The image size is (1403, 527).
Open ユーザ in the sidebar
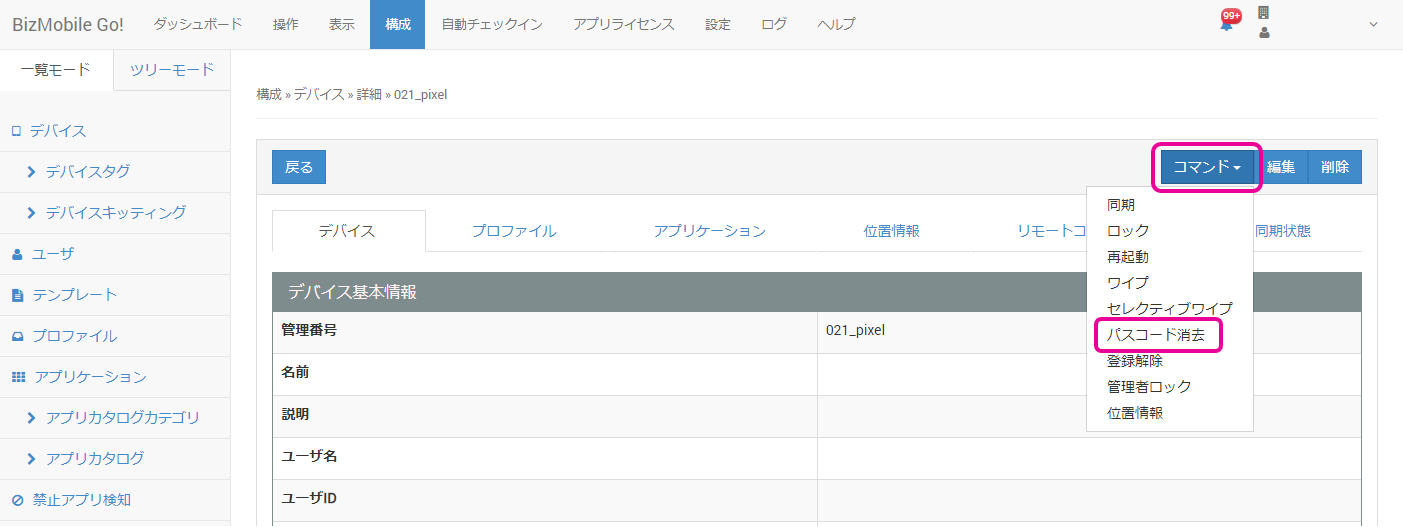(53, 254)
